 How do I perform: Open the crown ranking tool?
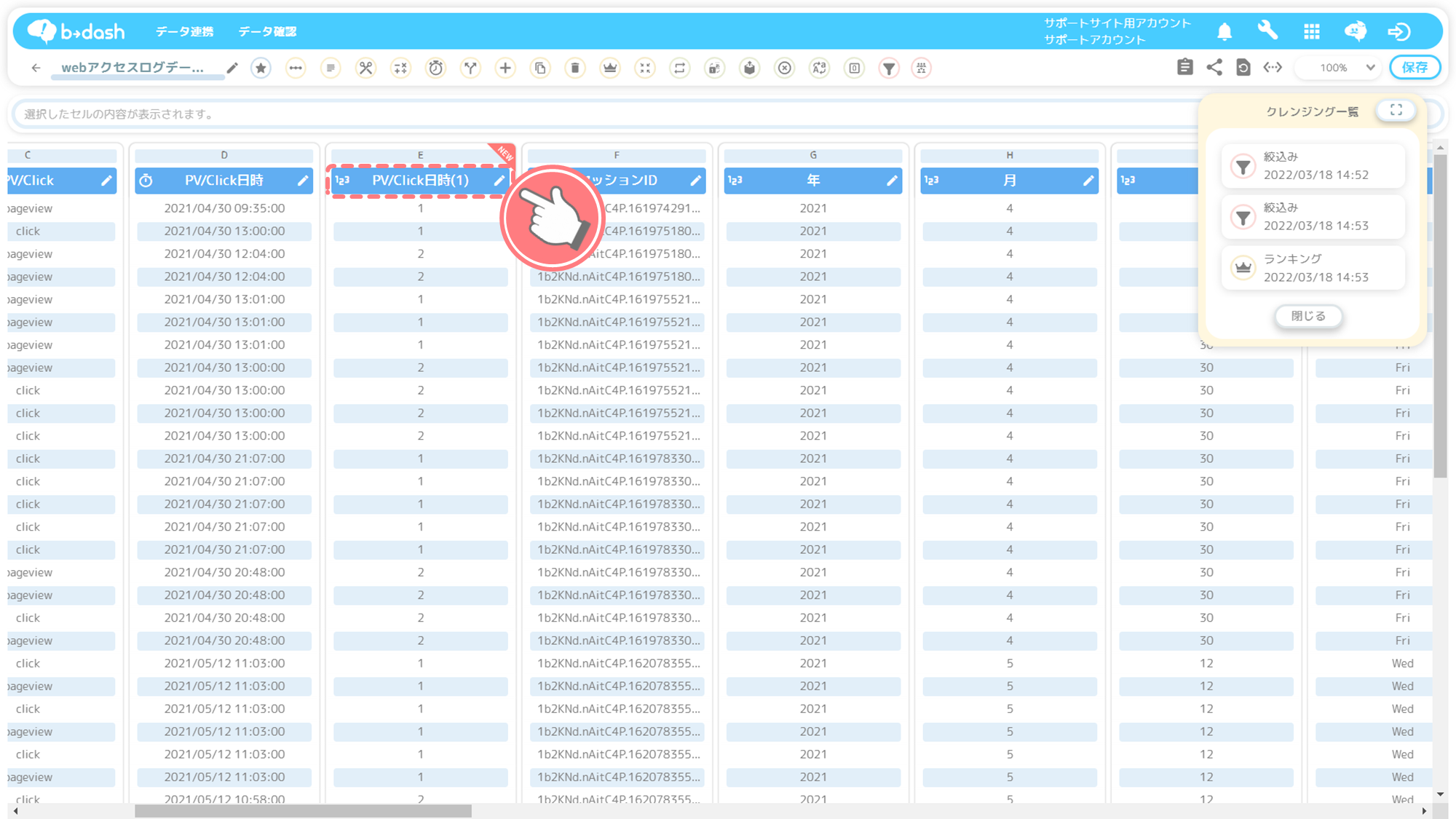[610, 68]
